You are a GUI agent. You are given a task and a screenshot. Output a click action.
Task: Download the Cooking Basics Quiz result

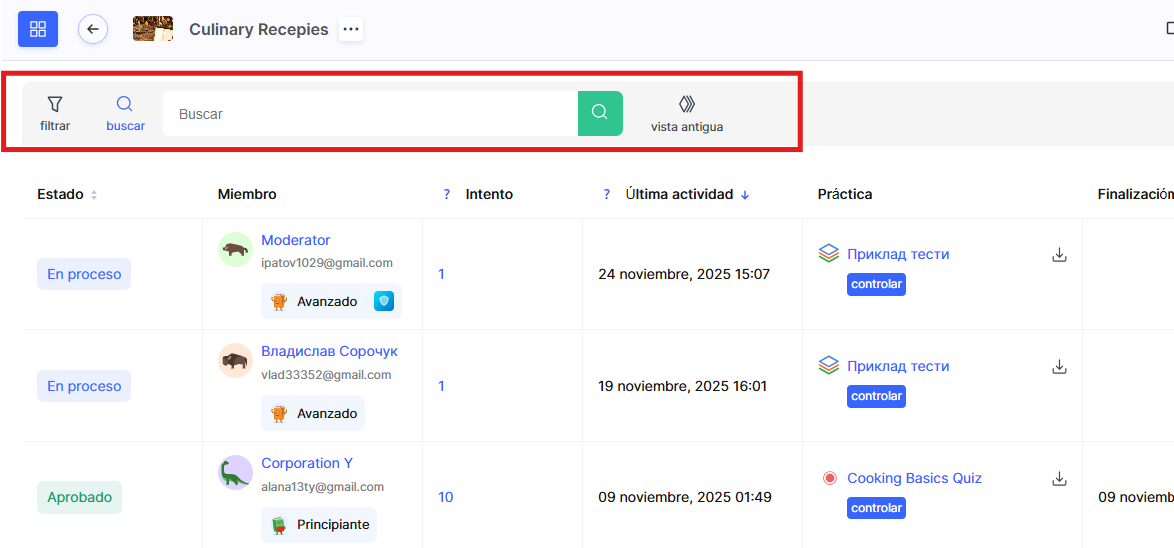pos(1059,479)
